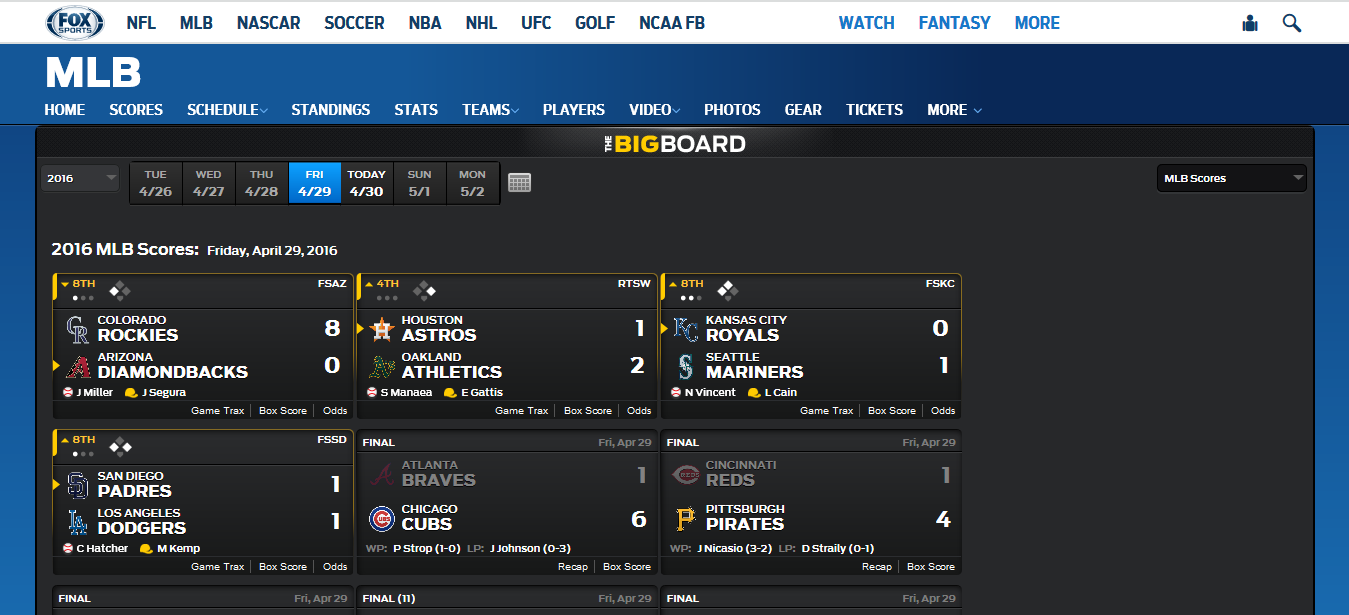This screenshot has width=1349, height=615.
Task: Click the baseball icon next to J Miller
Action: tap(68, 393)
